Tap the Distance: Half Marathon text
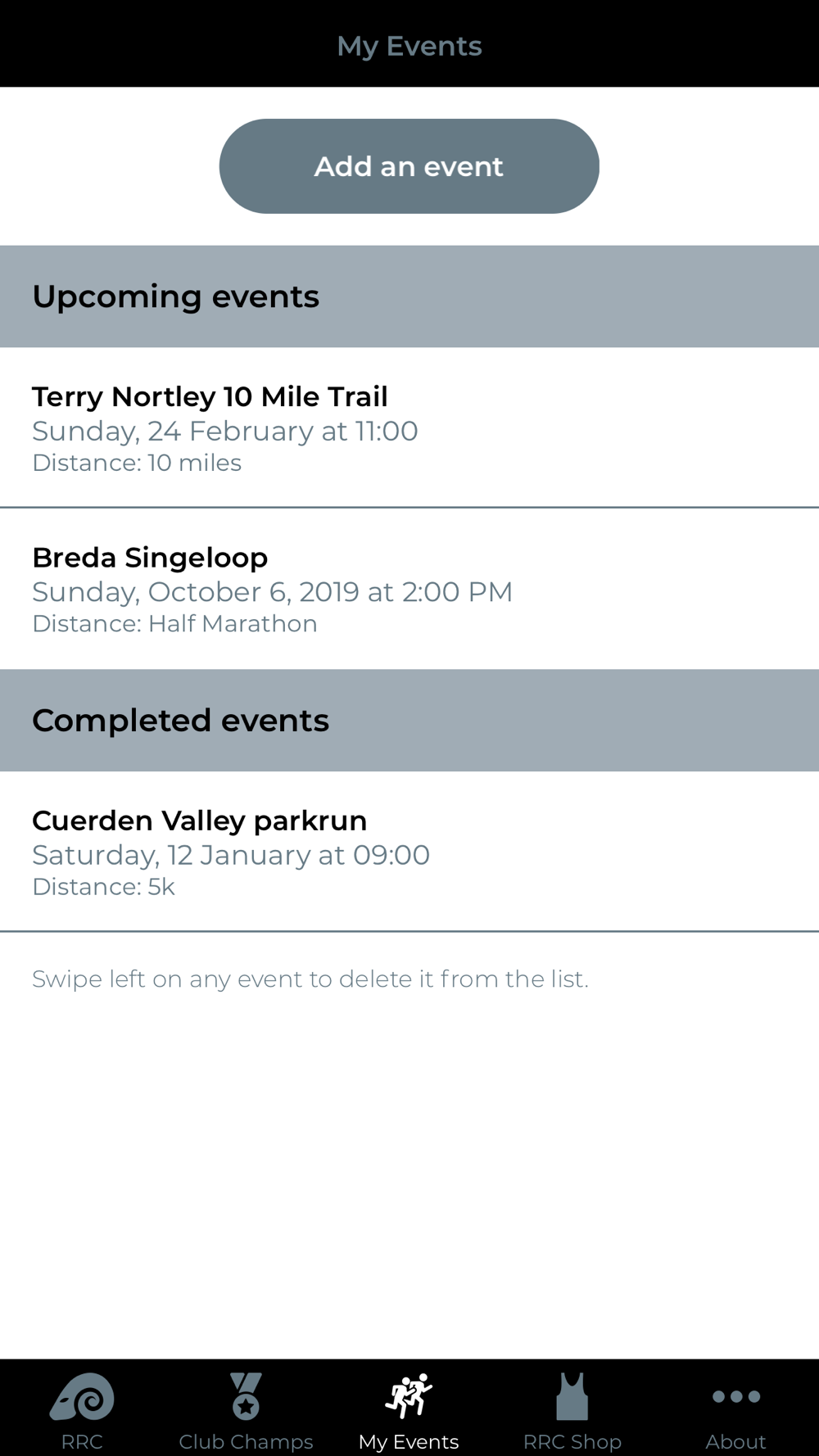 click(x=174, y=624)
